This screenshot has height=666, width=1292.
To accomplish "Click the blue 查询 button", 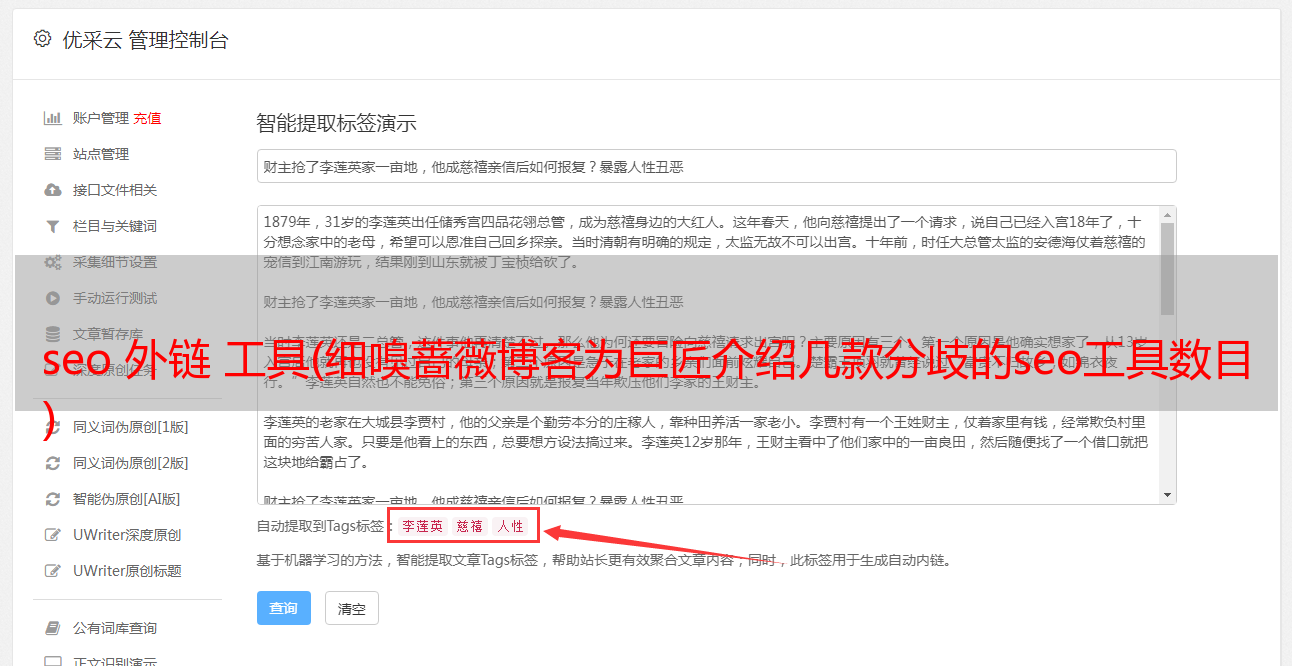I will [x=284, y=608].
